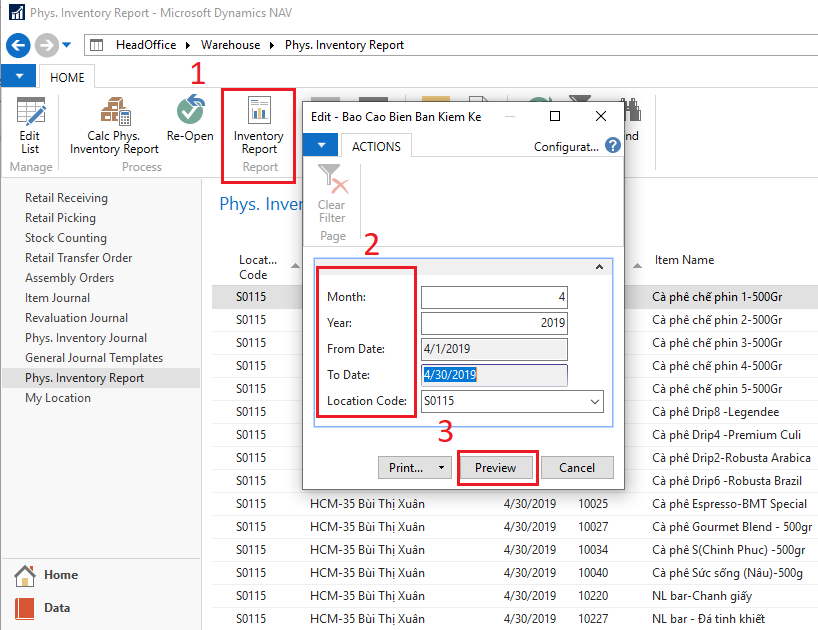Open the dialog help question mark icon
Viewport: 818px width, 630px height.
pos(613,146)
